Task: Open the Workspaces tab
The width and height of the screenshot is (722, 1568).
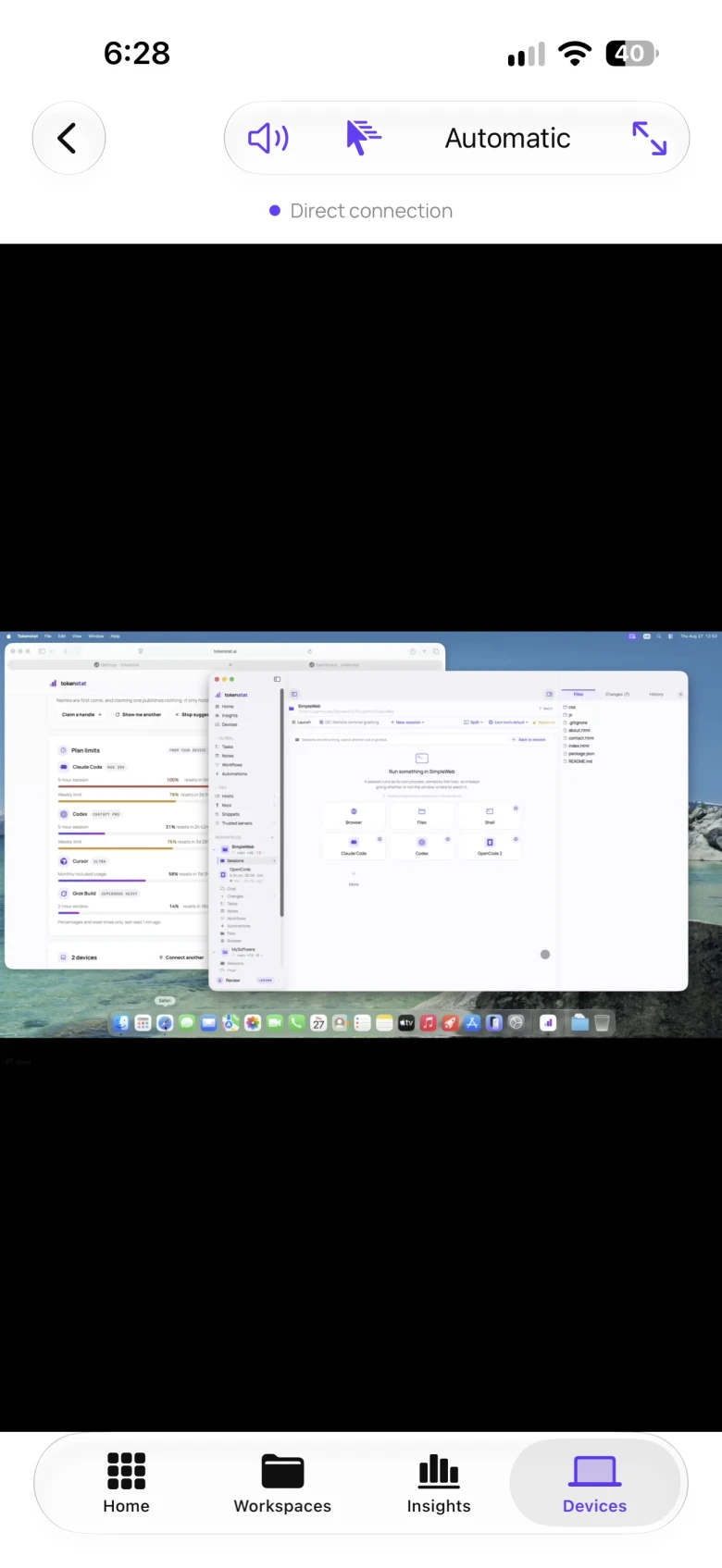Action: [282, 1483]
